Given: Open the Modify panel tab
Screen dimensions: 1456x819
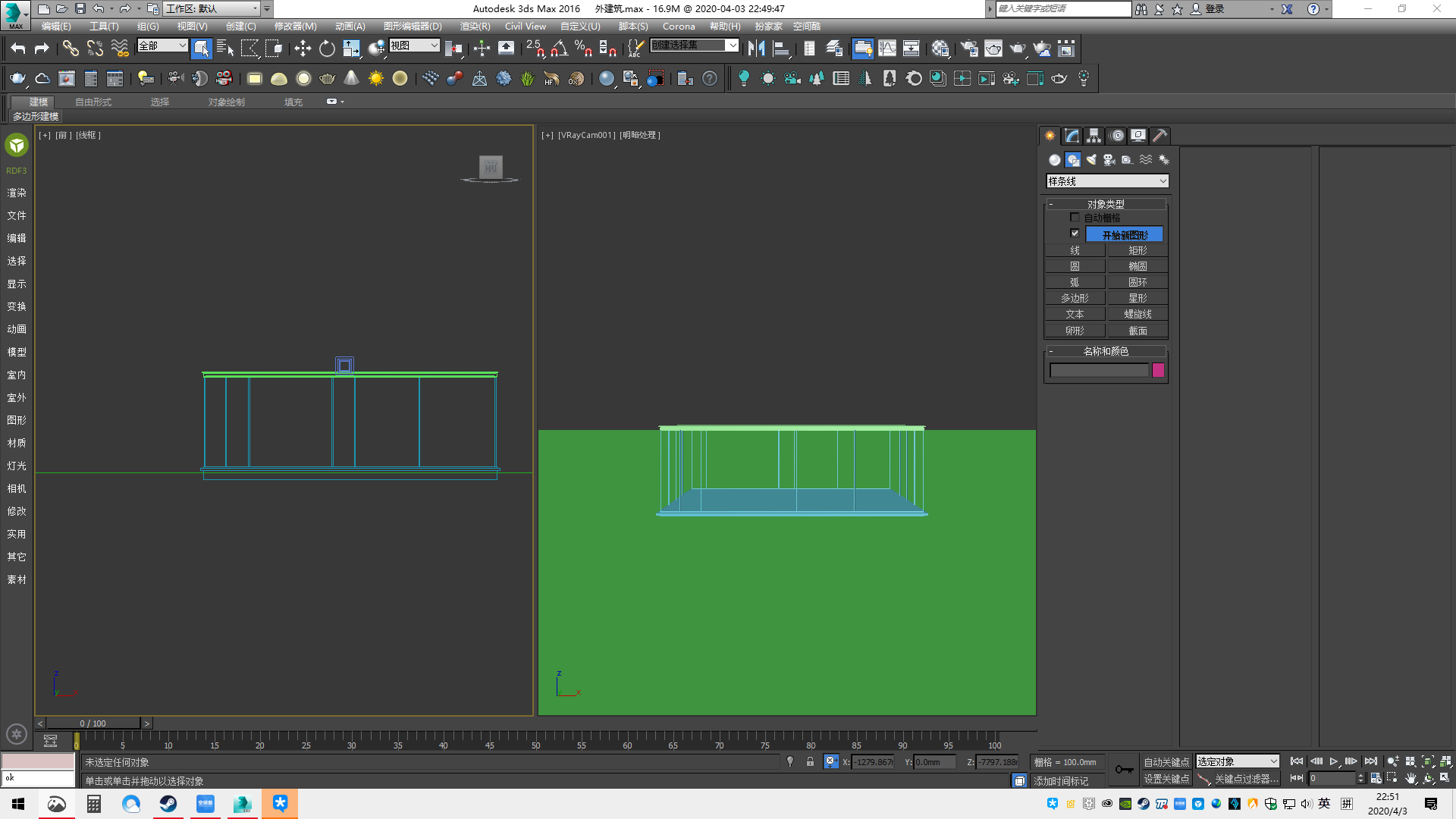Looking at the screenshot, I should point(1072,136).
